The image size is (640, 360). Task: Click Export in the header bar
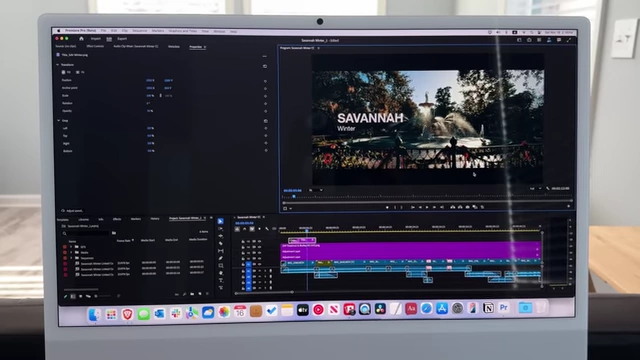click(122, 39)
